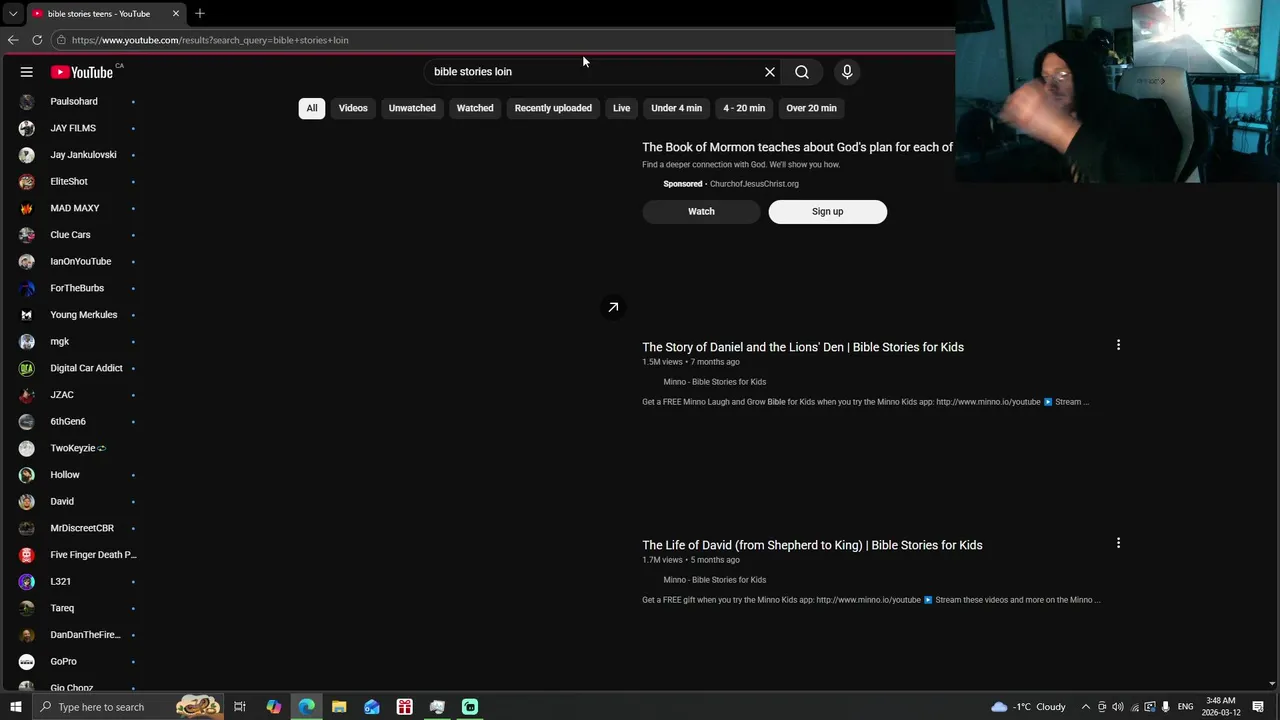Open The Life of David video title
Viewport: 1280px width, 720px height.
[812, 545]
